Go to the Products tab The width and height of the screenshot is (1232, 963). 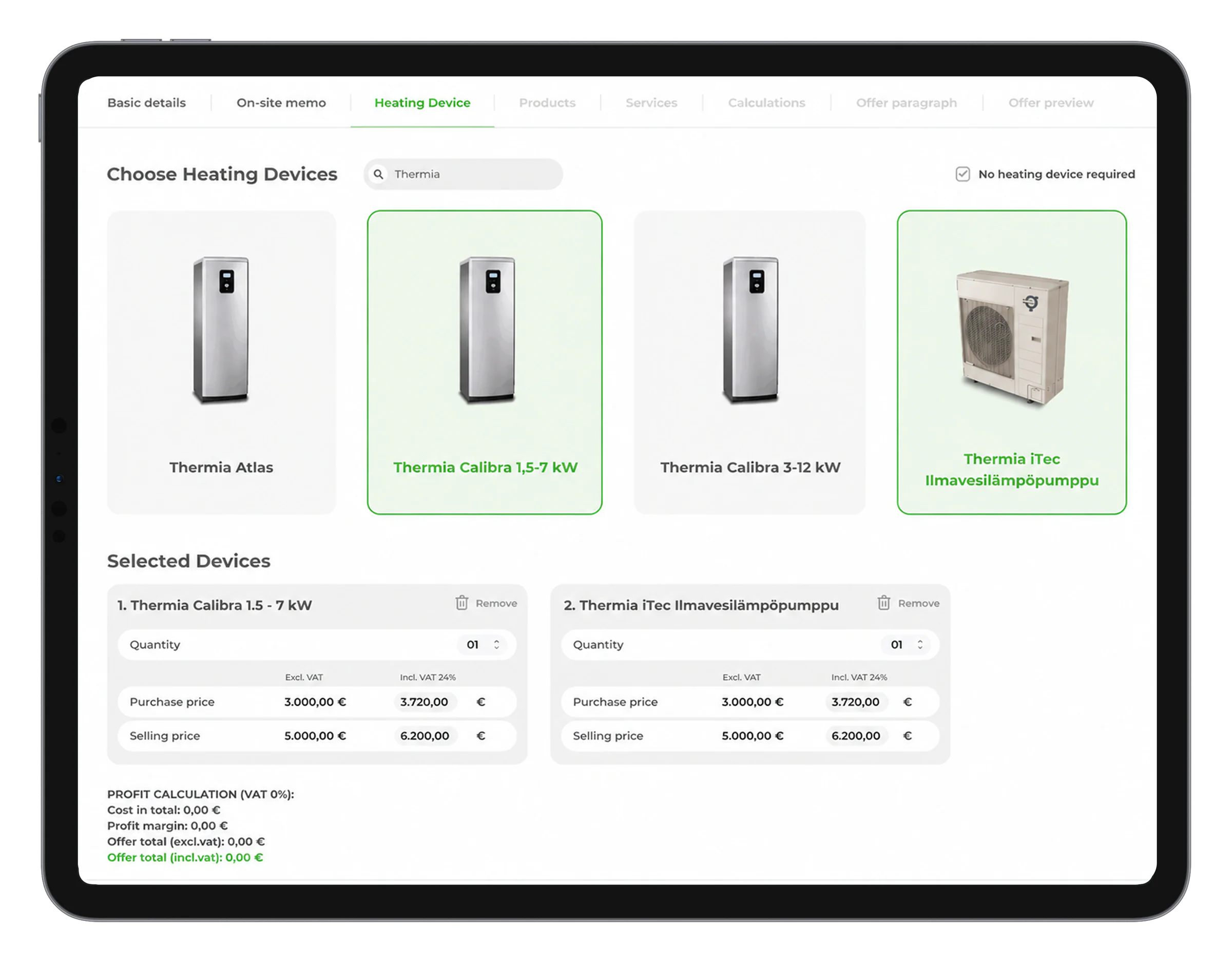tap(547, 103)
